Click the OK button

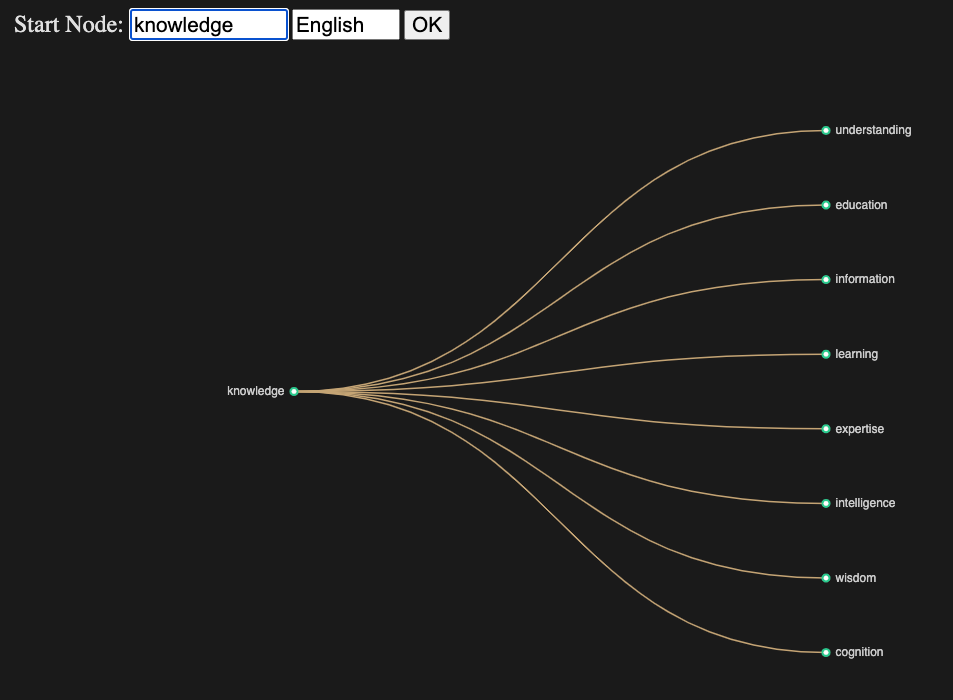427,25
